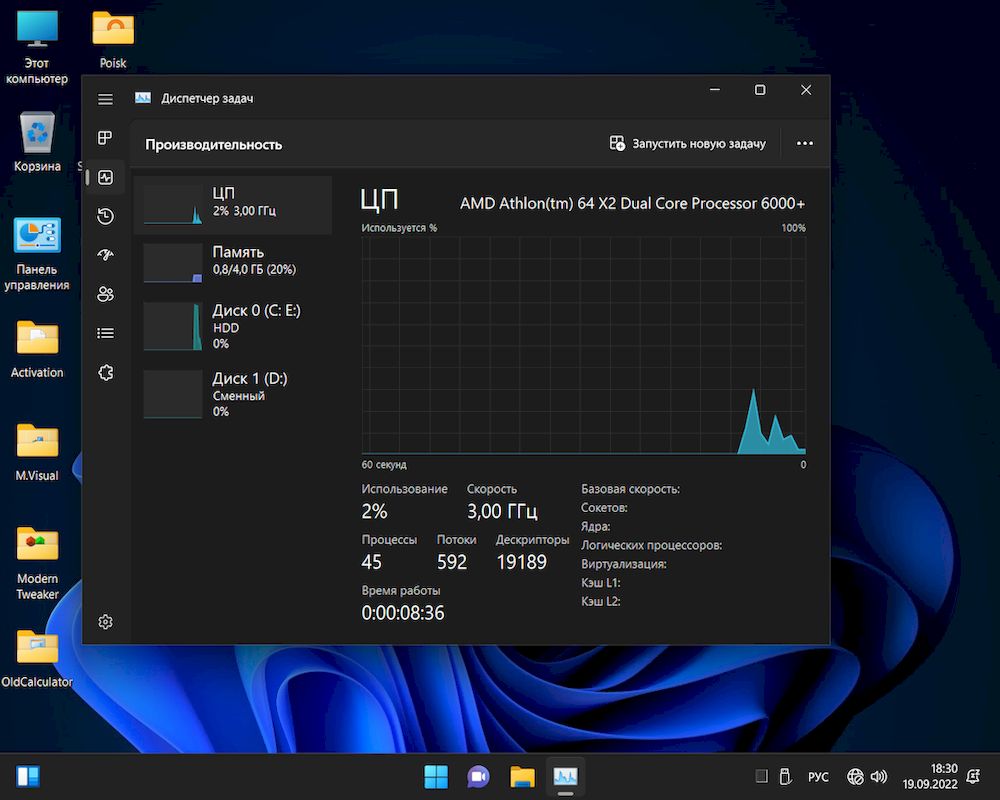The height and width of the screenshot is (800, 1000).
Task: Select the Performance sidebar icon
Action: click(x=105, y=177)
